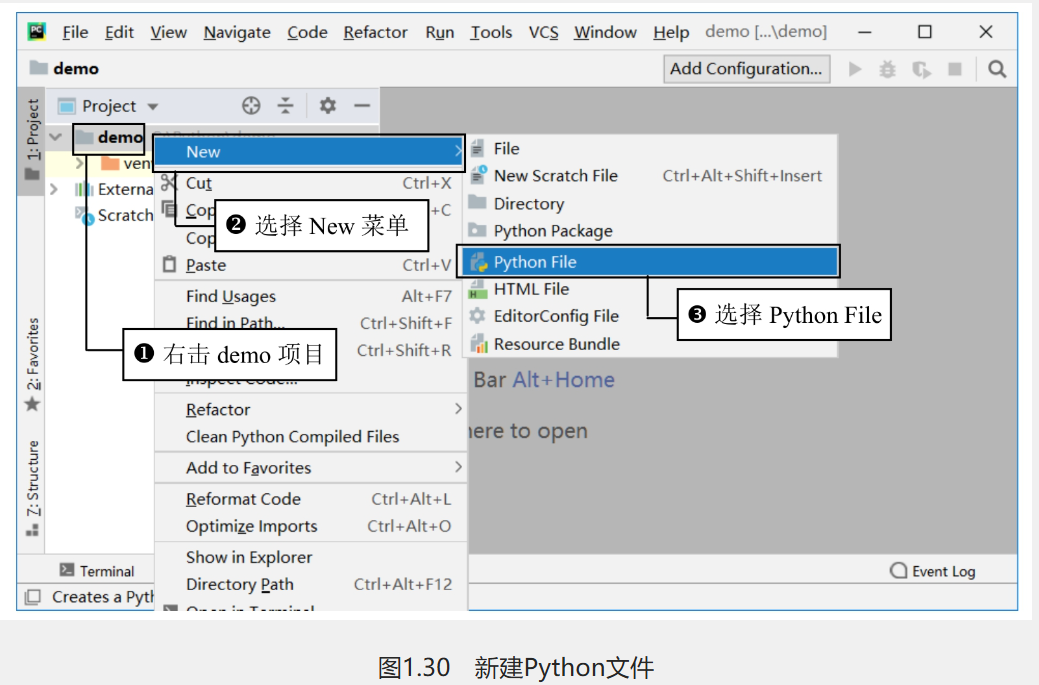Click the Stop square icon in toolbar
This screenshot has width=1039, height=685.
tap(955, 69)
